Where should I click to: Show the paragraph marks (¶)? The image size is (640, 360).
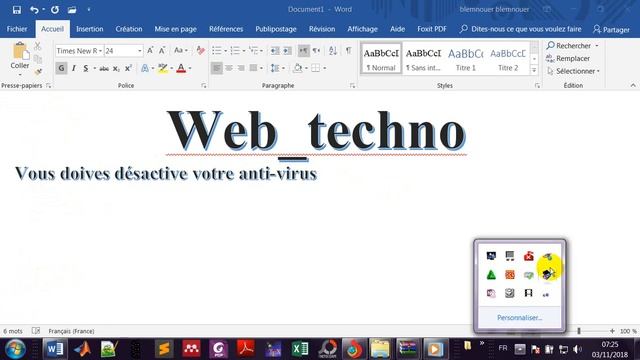(348, 51)
